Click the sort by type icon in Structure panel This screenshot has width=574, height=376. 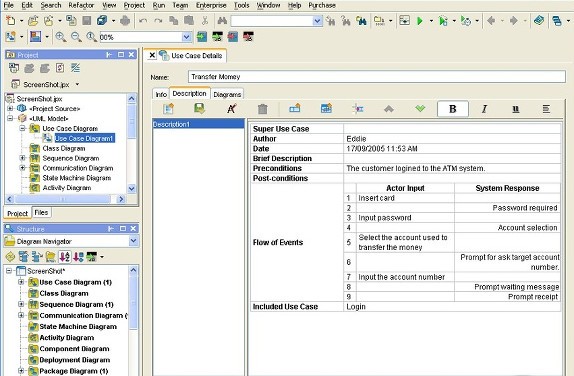pos(78,257)
